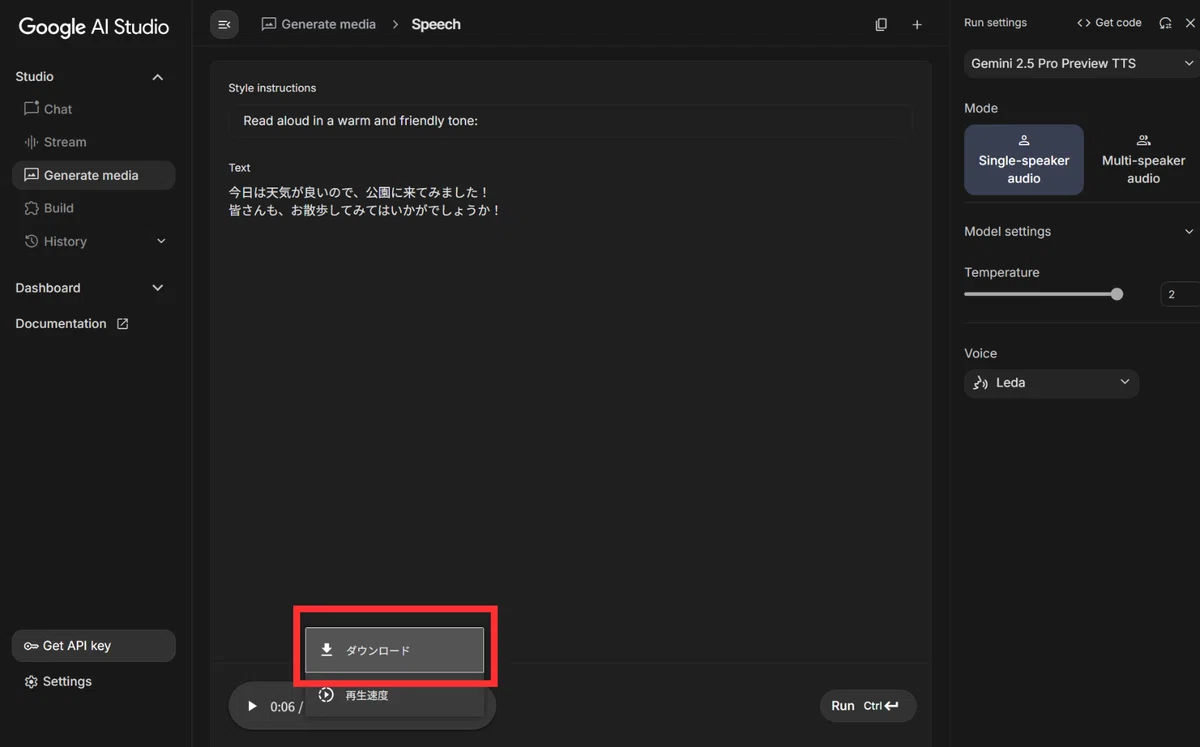Click the plus new prompt icon
1200x747 pixels.
click(x=917, y=24)
